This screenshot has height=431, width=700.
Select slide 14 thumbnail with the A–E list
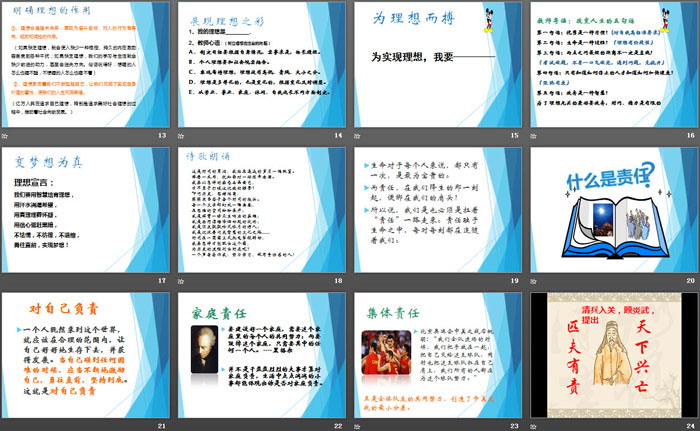262,65
